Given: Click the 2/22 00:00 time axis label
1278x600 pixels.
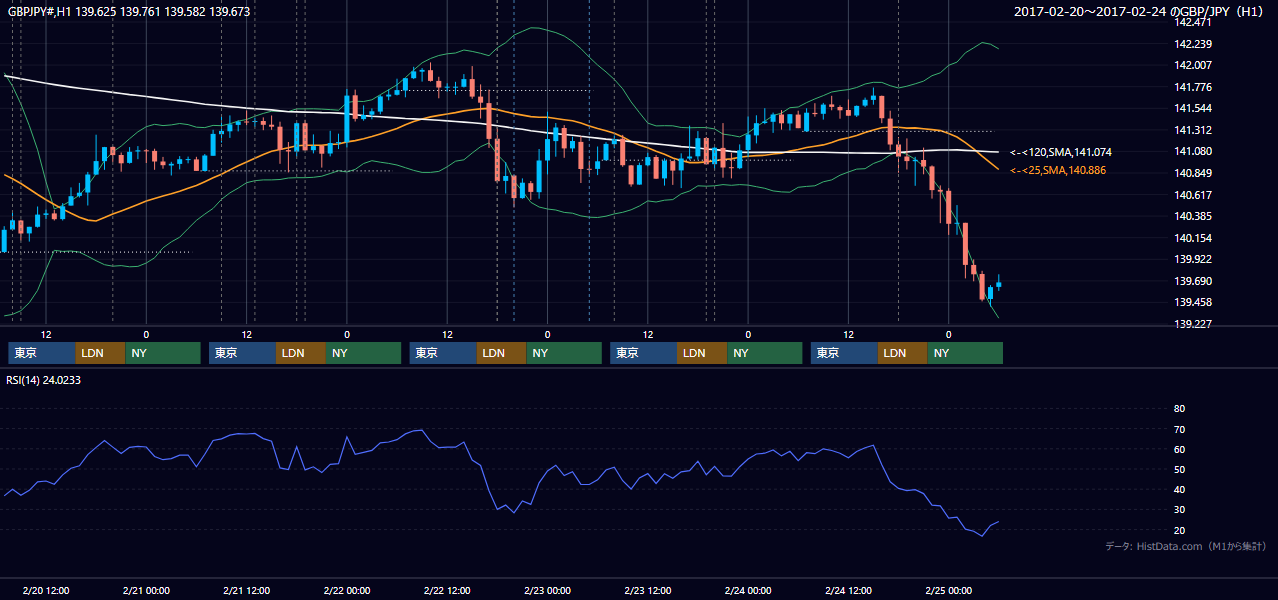Looking at the screenshot, I should coord(346,590).
